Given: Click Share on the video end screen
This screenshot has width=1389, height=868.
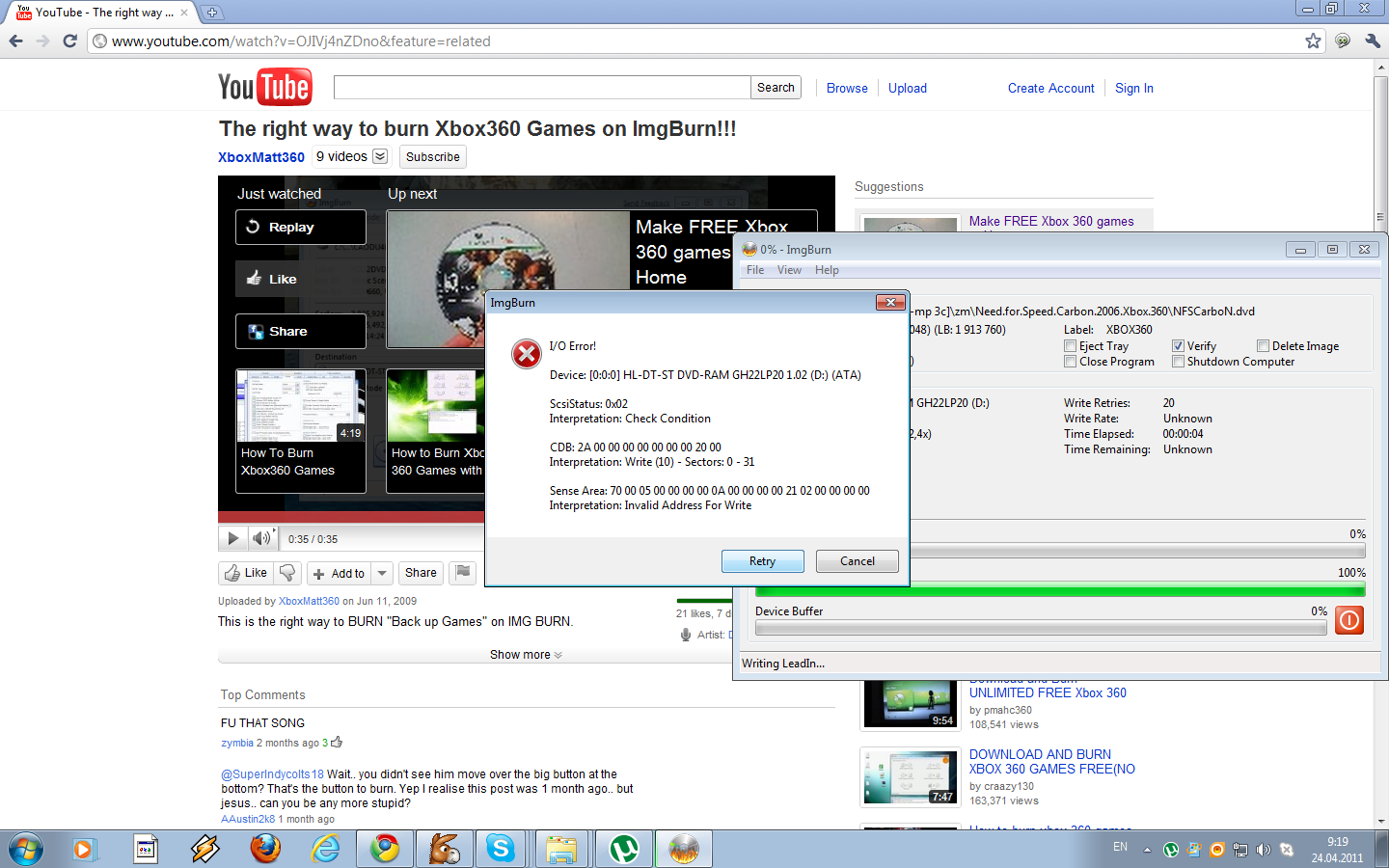Looking at the screenshot, I should tap(301, 331).
